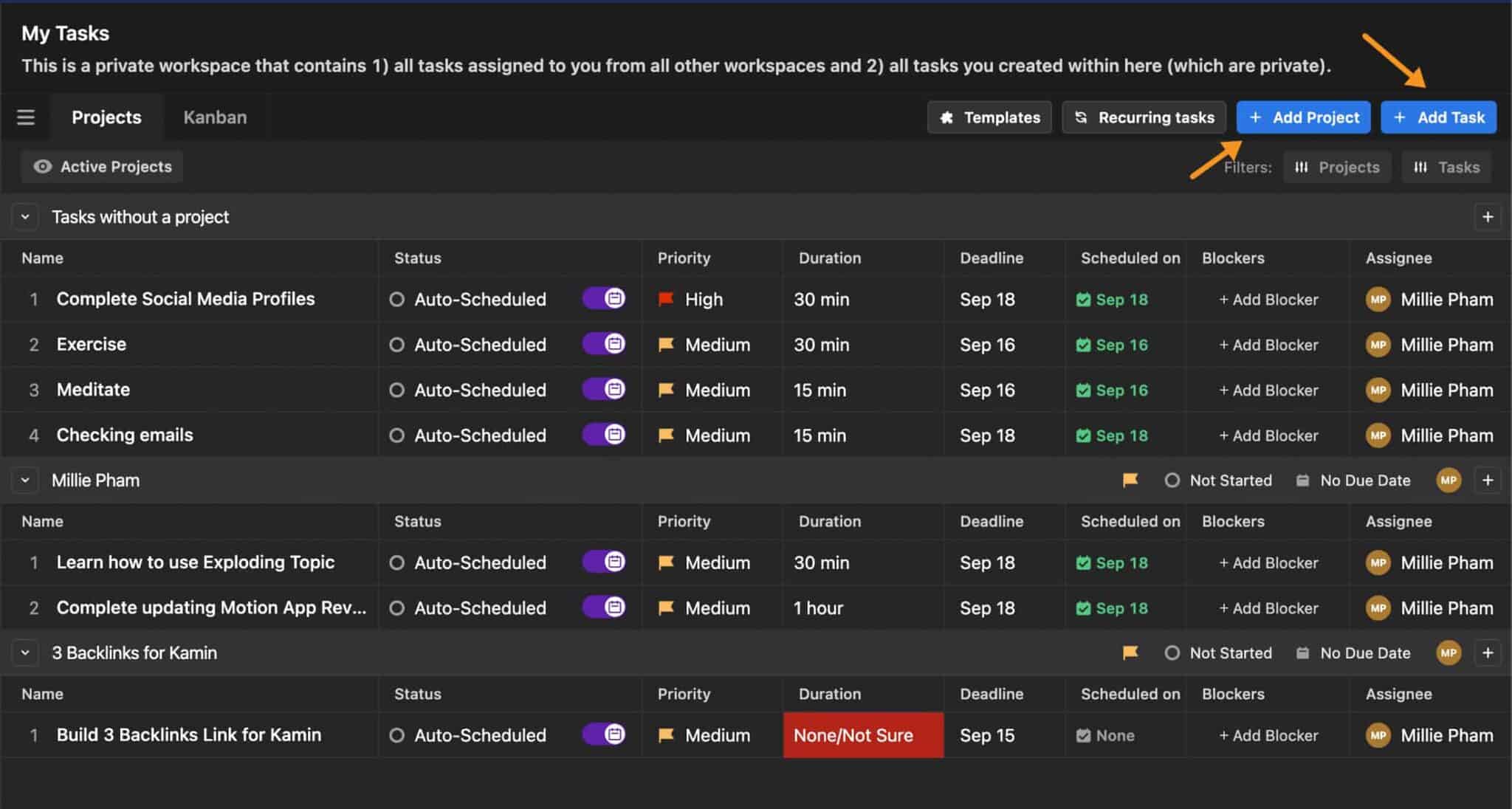
Task: Switch to the Kanban tab
Action: coord(215,117)
